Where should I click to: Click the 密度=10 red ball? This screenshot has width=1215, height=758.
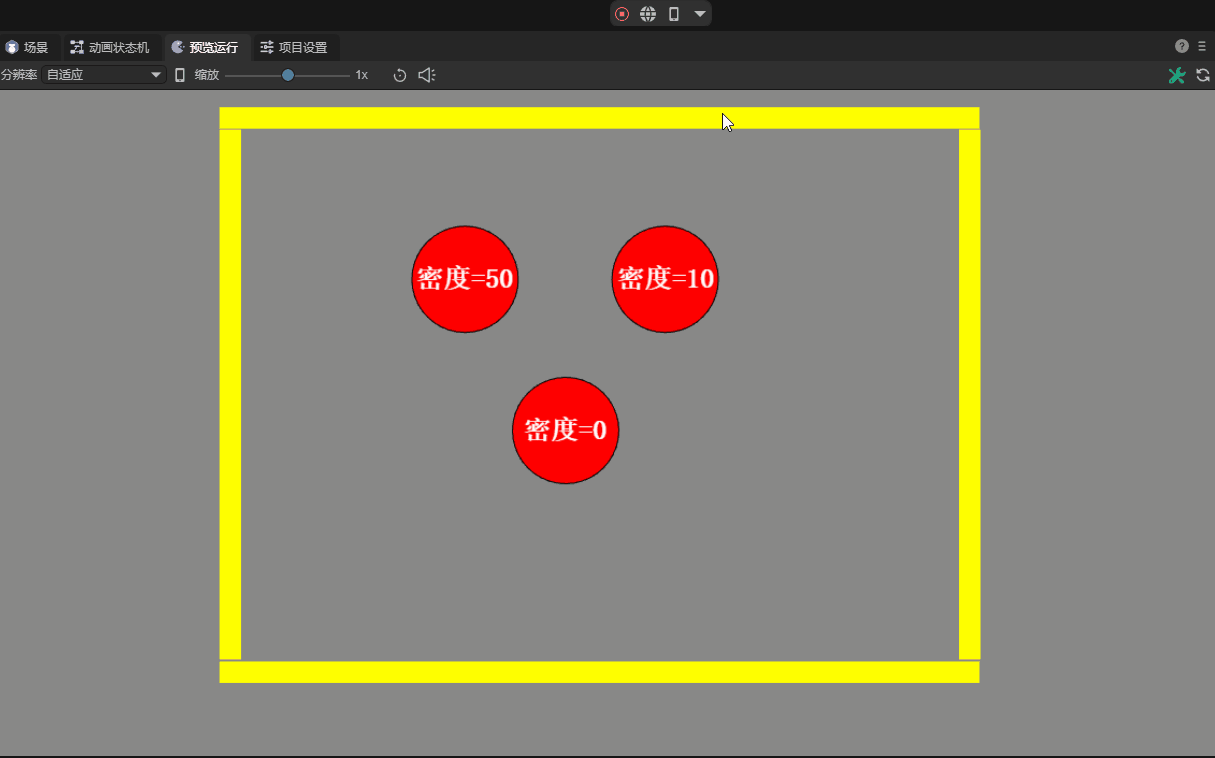(x=665, y=279)
